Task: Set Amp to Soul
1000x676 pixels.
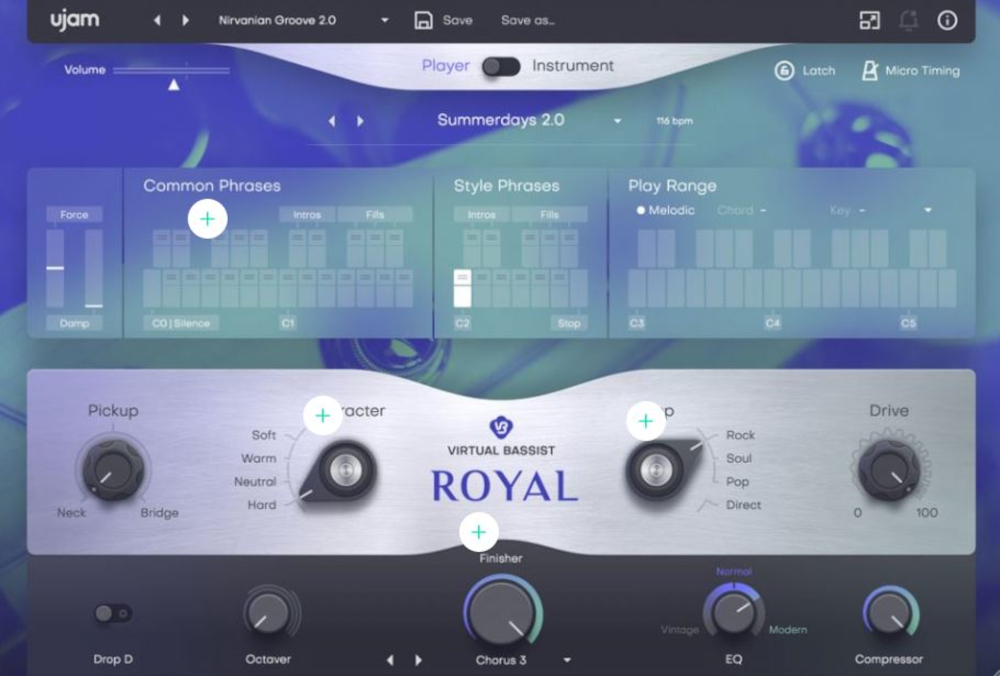Action: click(x=739, y=458)
